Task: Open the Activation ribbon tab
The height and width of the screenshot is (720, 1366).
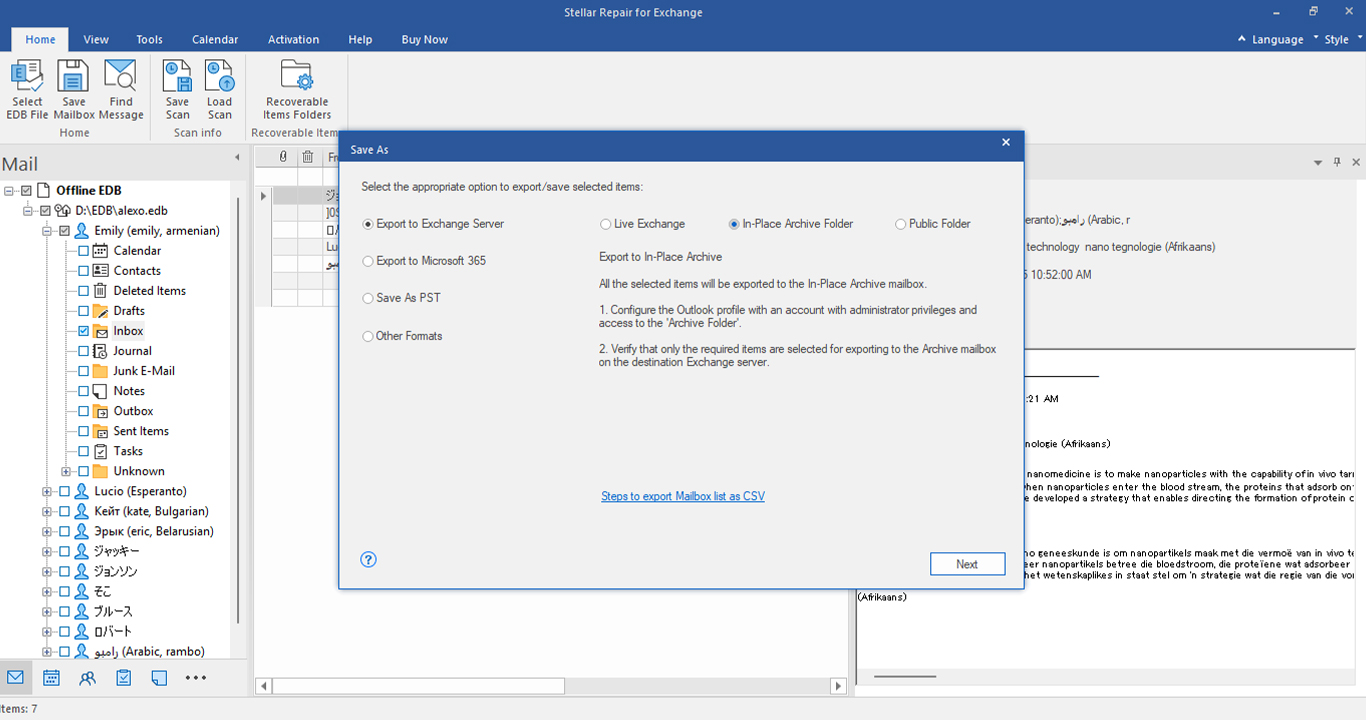Action: 294,40
